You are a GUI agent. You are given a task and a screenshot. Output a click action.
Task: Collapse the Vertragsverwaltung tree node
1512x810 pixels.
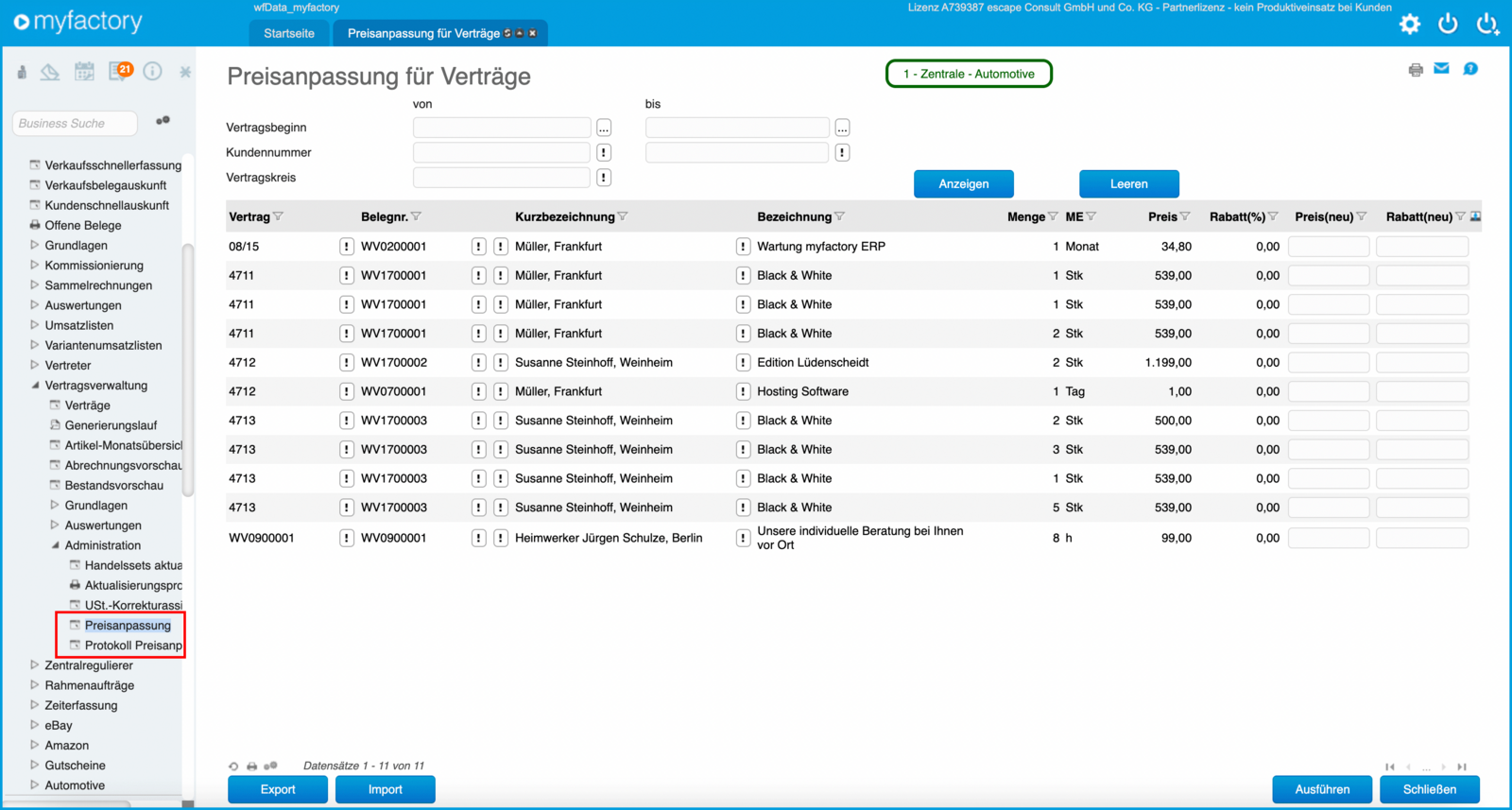click(x=35, y=386)
